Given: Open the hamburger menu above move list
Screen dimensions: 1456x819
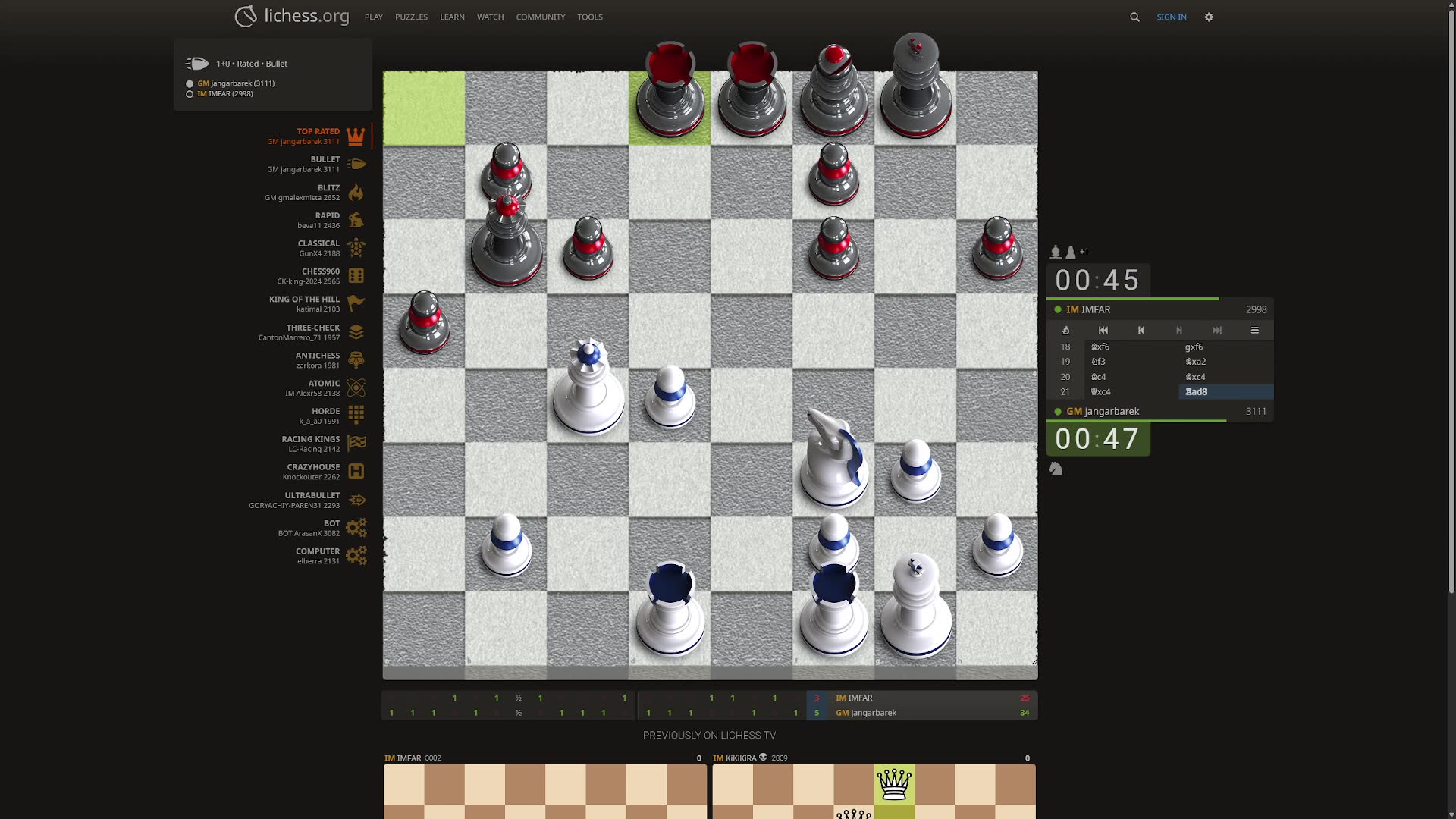Looking at the screenshot, I should tap(1254, 330).
